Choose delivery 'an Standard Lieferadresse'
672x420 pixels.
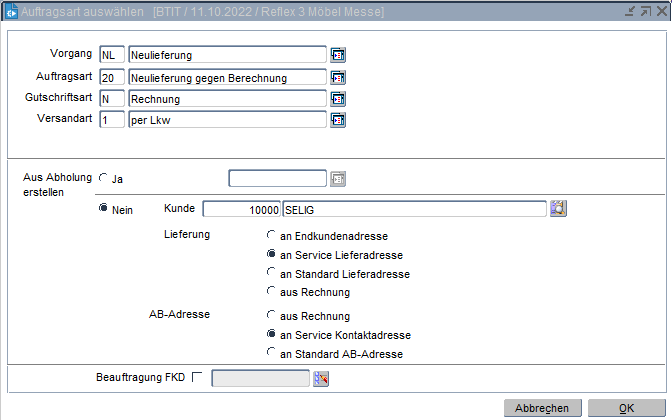click(x=271, y=273)
